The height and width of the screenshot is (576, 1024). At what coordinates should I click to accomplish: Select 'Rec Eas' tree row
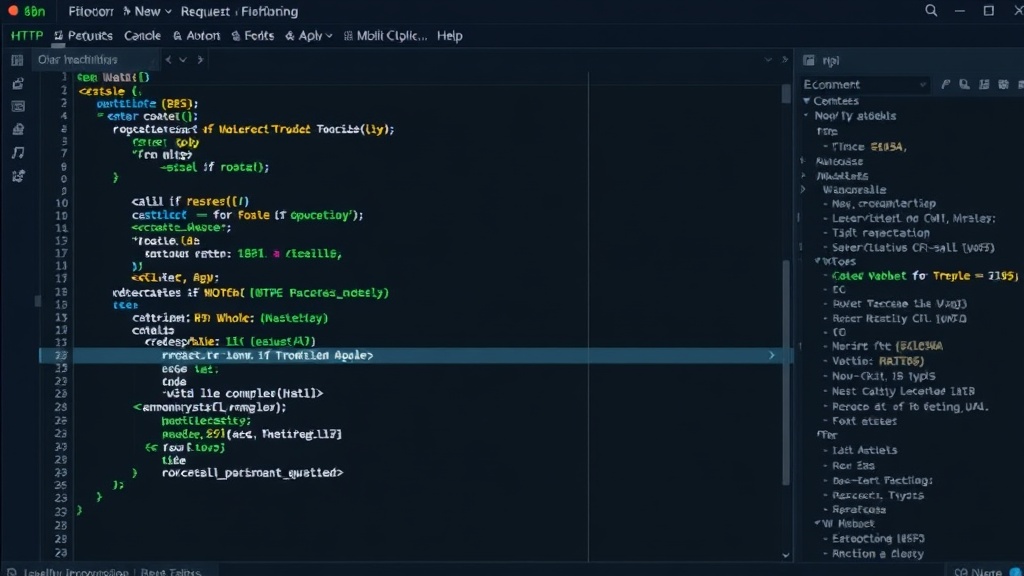point(853,466)
